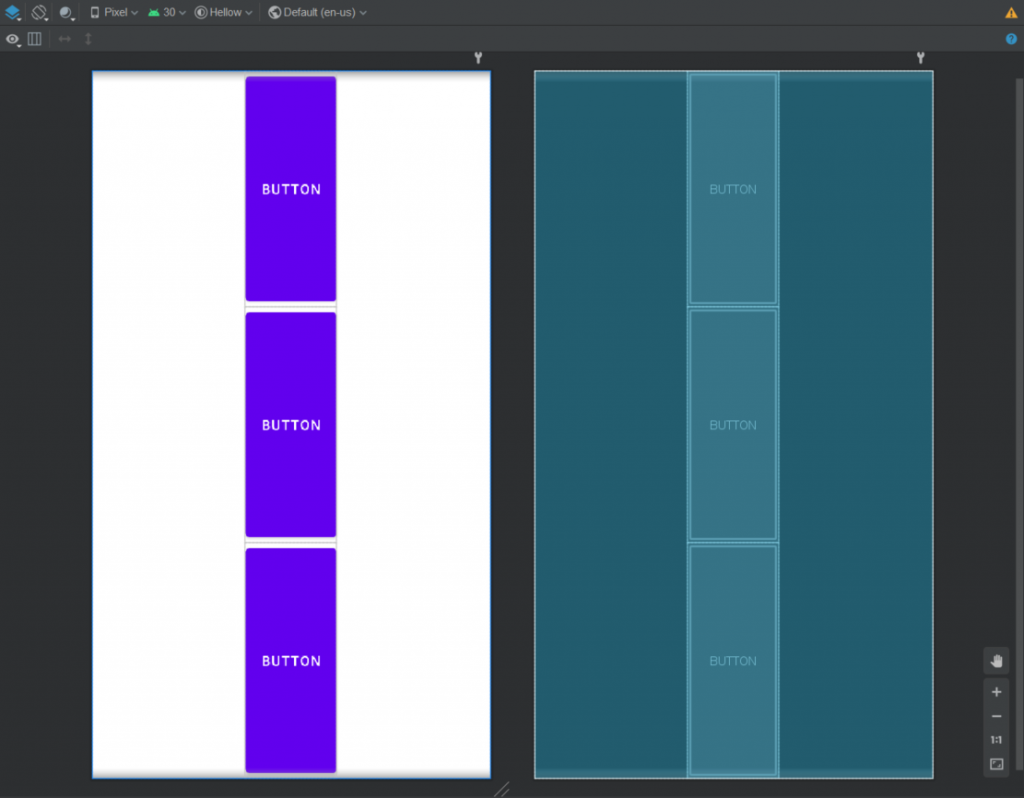
Task: Click the pin icon above blueprint view
Action: click(920, 58)
